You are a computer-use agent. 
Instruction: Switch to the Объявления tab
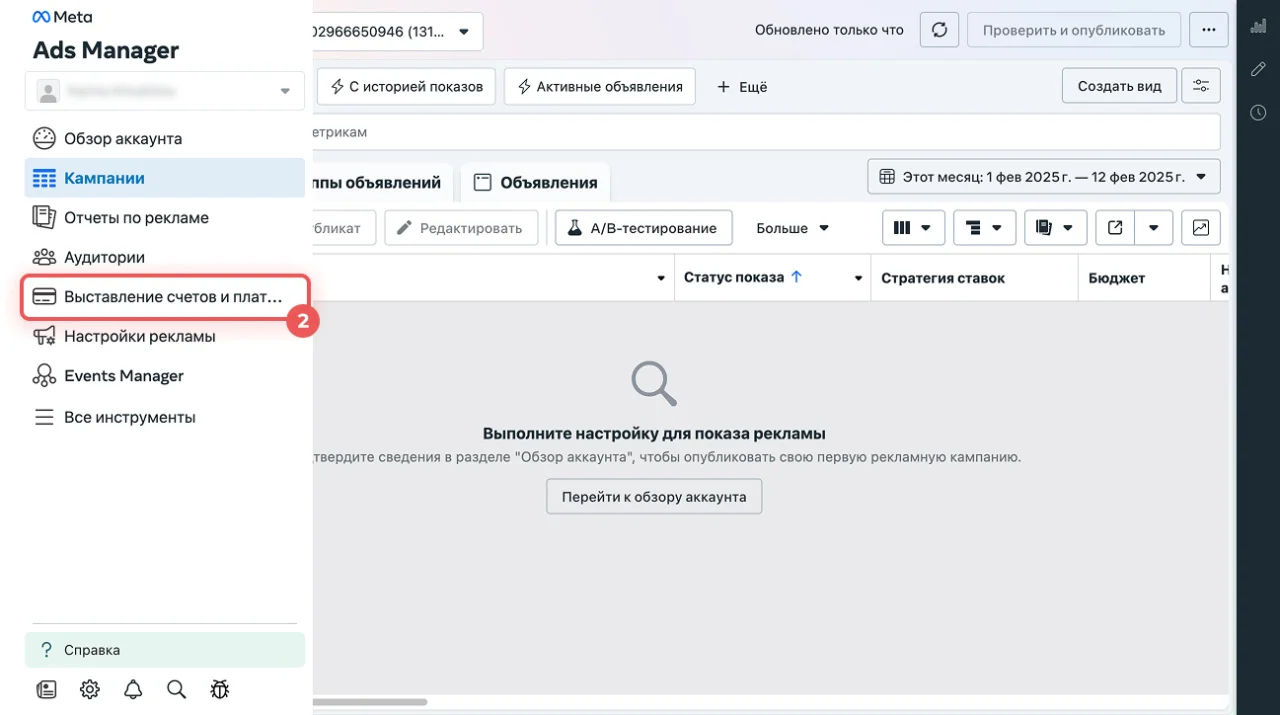pyautogui.click(x=536, y=183)
